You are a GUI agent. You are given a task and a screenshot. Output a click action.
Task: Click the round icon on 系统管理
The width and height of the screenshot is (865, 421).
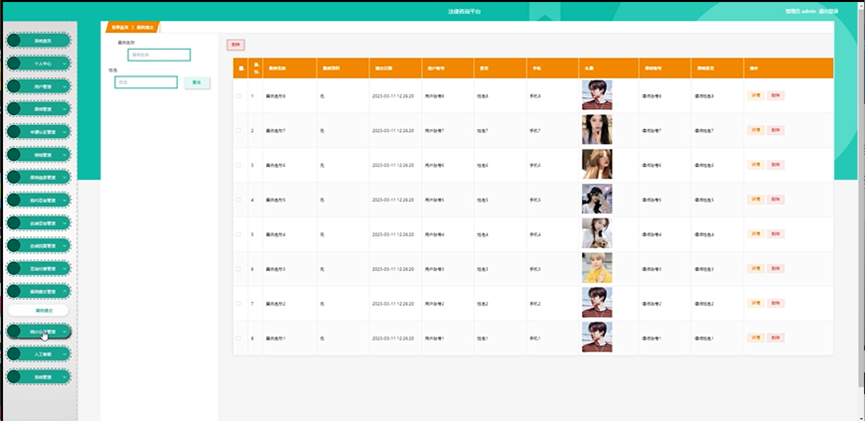(14, 377)
